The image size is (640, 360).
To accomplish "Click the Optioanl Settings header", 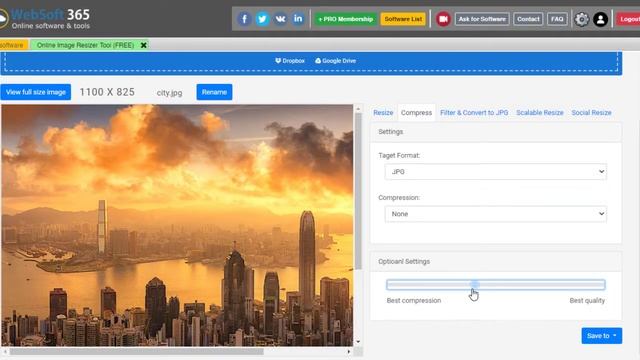I will click(x=496, y=261).
